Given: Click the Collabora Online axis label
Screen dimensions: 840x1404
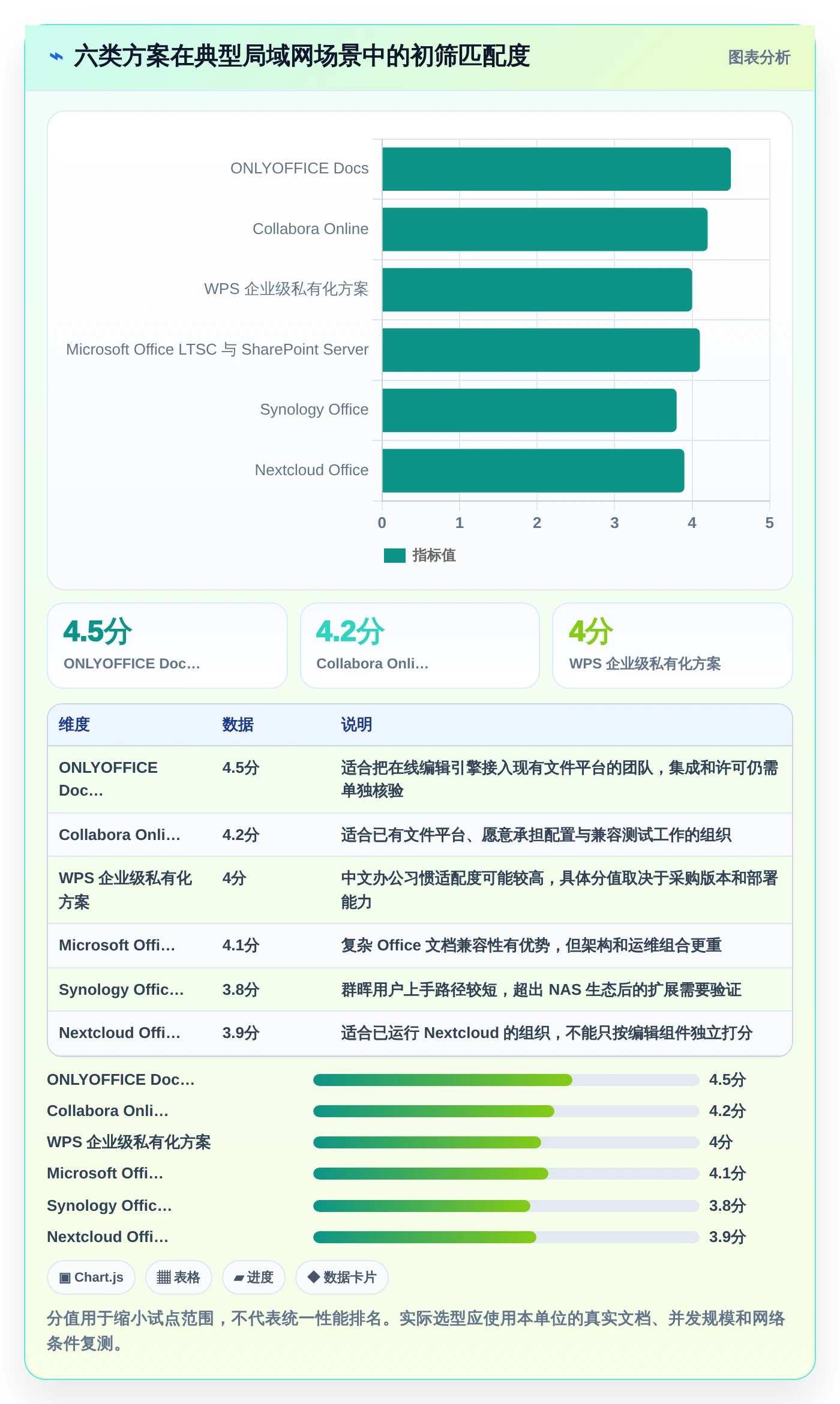Looking at the screenshot, I should click(x=310, y=229).
